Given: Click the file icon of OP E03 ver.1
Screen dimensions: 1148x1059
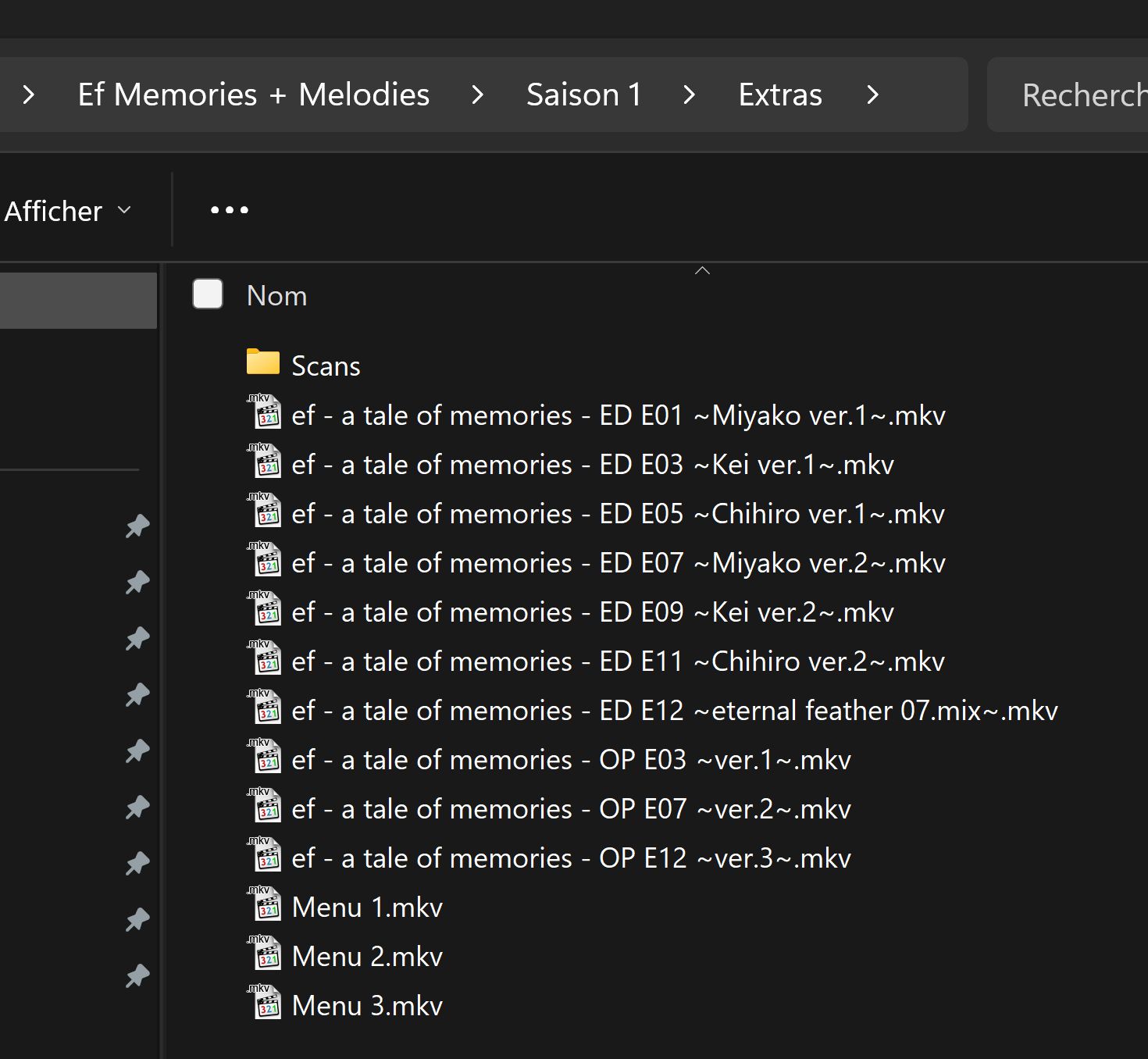Looking at the screenshot, I should click(x=266, y=758).
